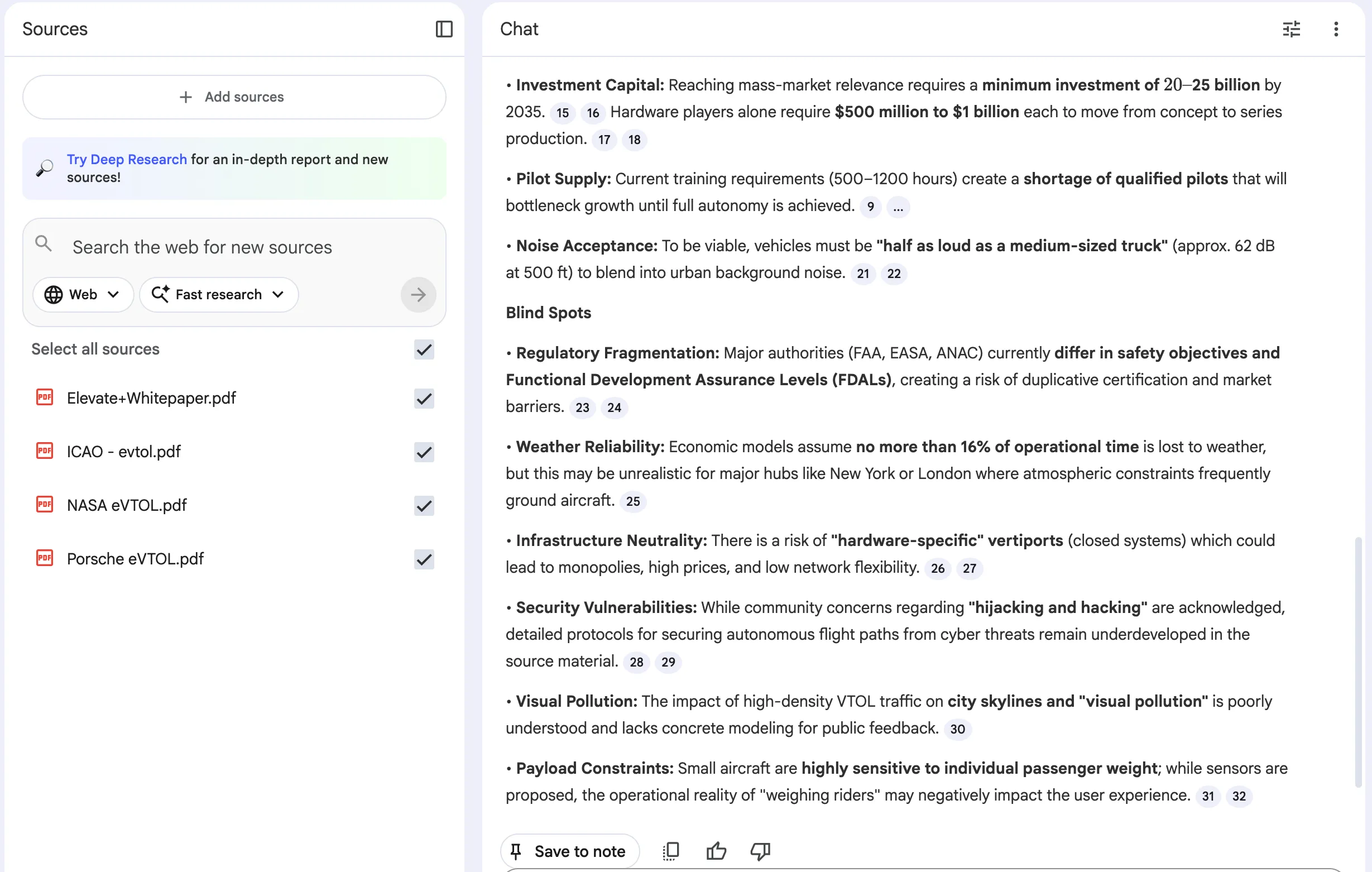
Task: Click citation chip 25 under Weather Reliability
Action: (x=632, y=501)
